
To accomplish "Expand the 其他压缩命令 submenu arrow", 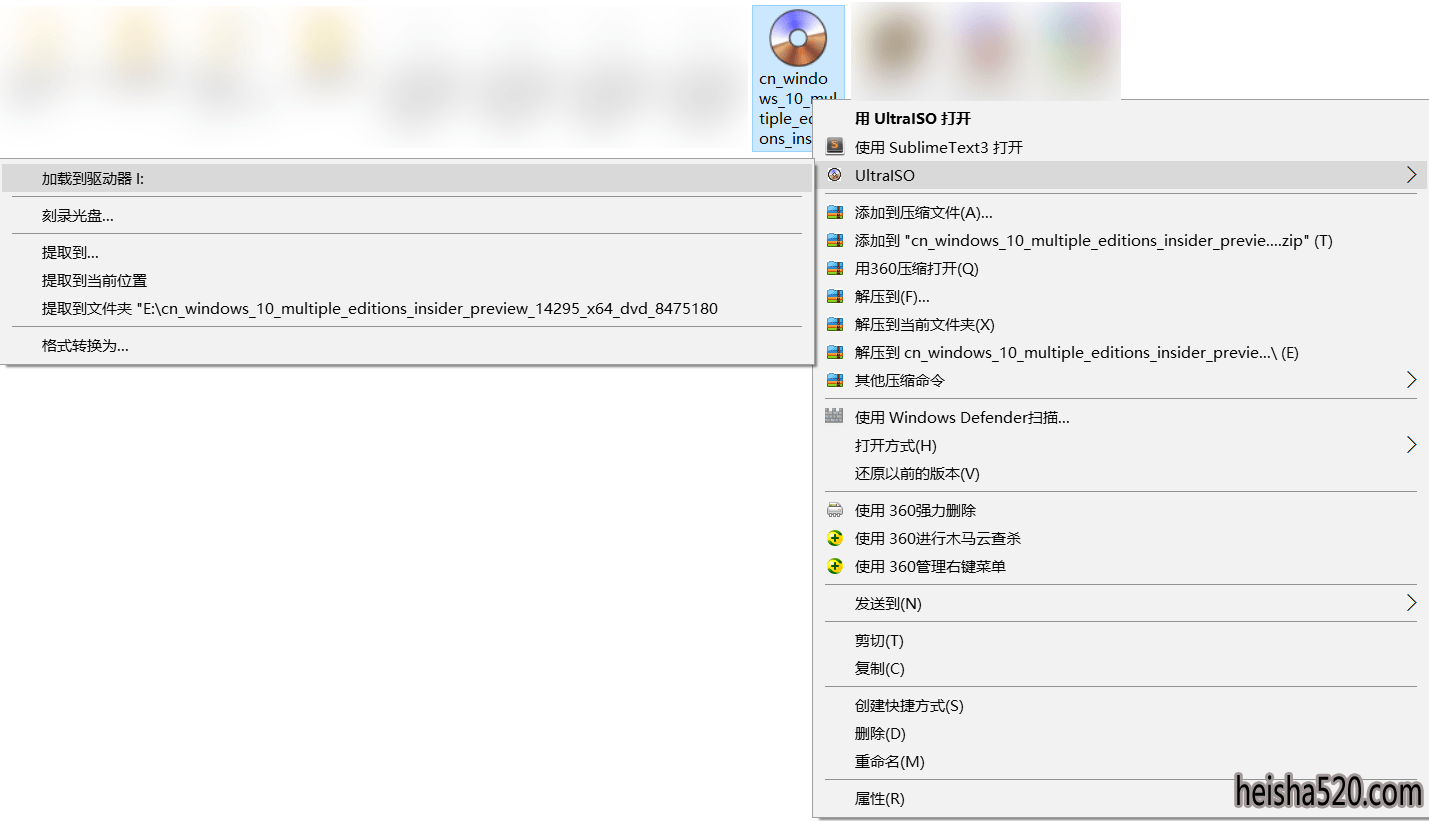I will tap(1411, 380).
